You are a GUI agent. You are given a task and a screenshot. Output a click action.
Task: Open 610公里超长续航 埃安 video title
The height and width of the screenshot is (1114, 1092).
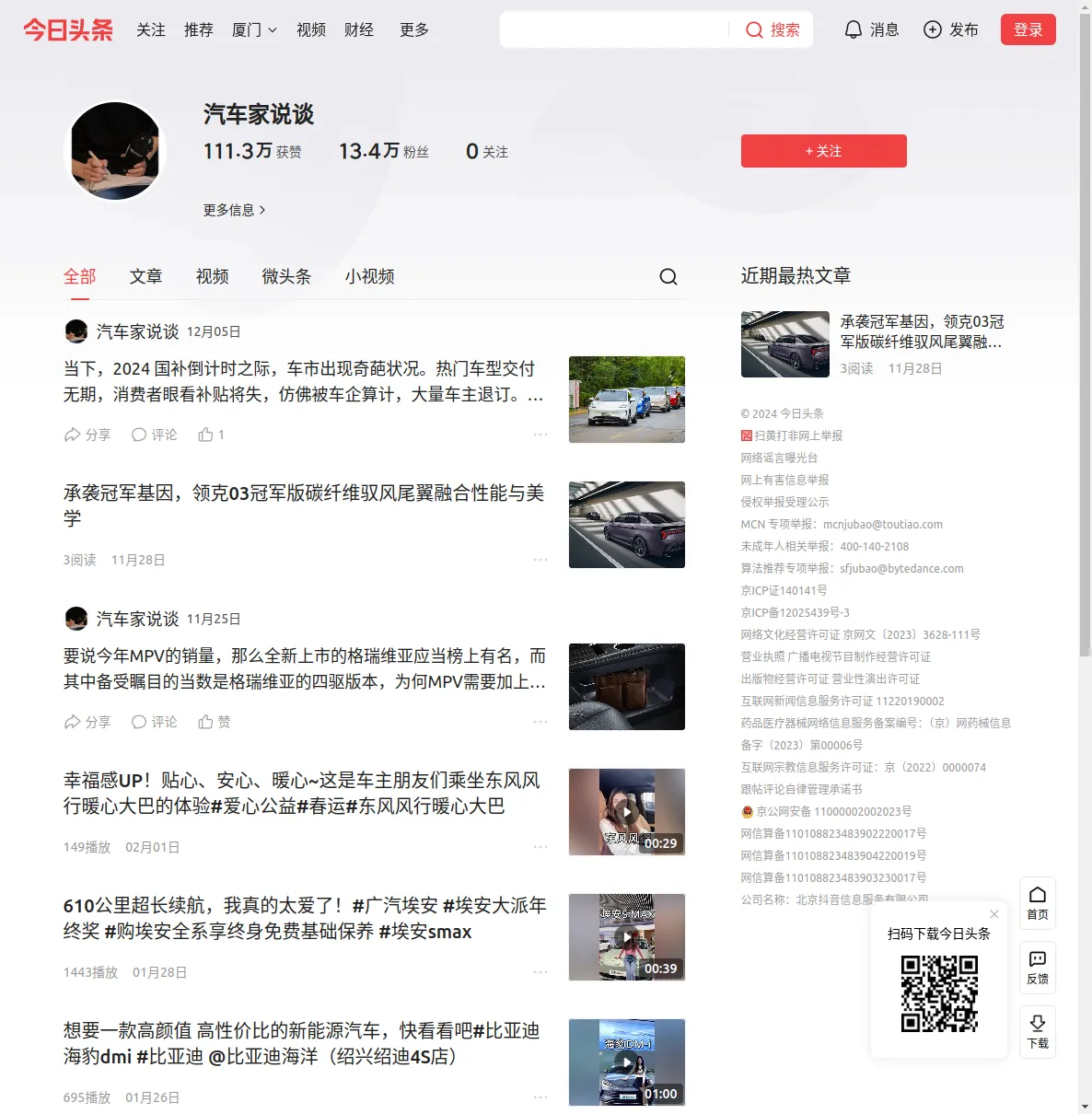pos(305,918)
